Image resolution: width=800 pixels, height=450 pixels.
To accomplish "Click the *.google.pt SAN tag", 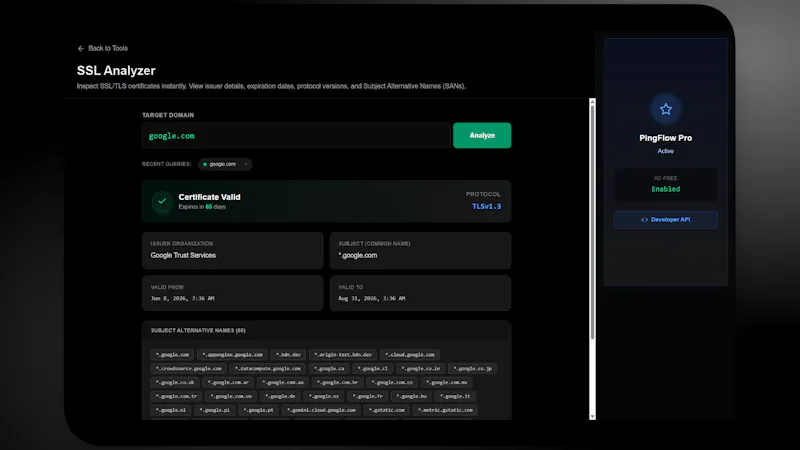I will click(x=258, y=410).
